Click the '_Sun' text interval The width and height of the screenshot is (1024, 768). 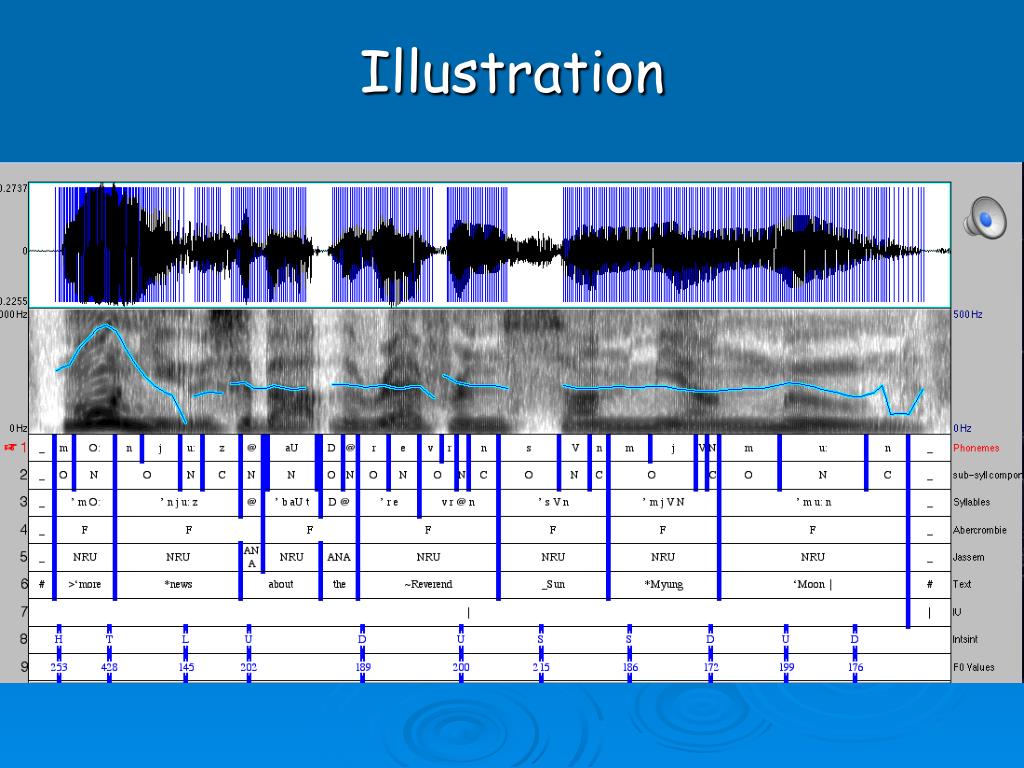pyautogui.click(x=553, y=584)
